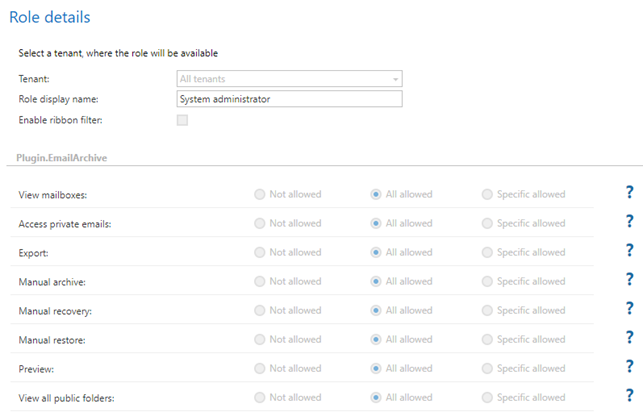
Task: Open help for Access private emails
Action: [x=629, y=222]
